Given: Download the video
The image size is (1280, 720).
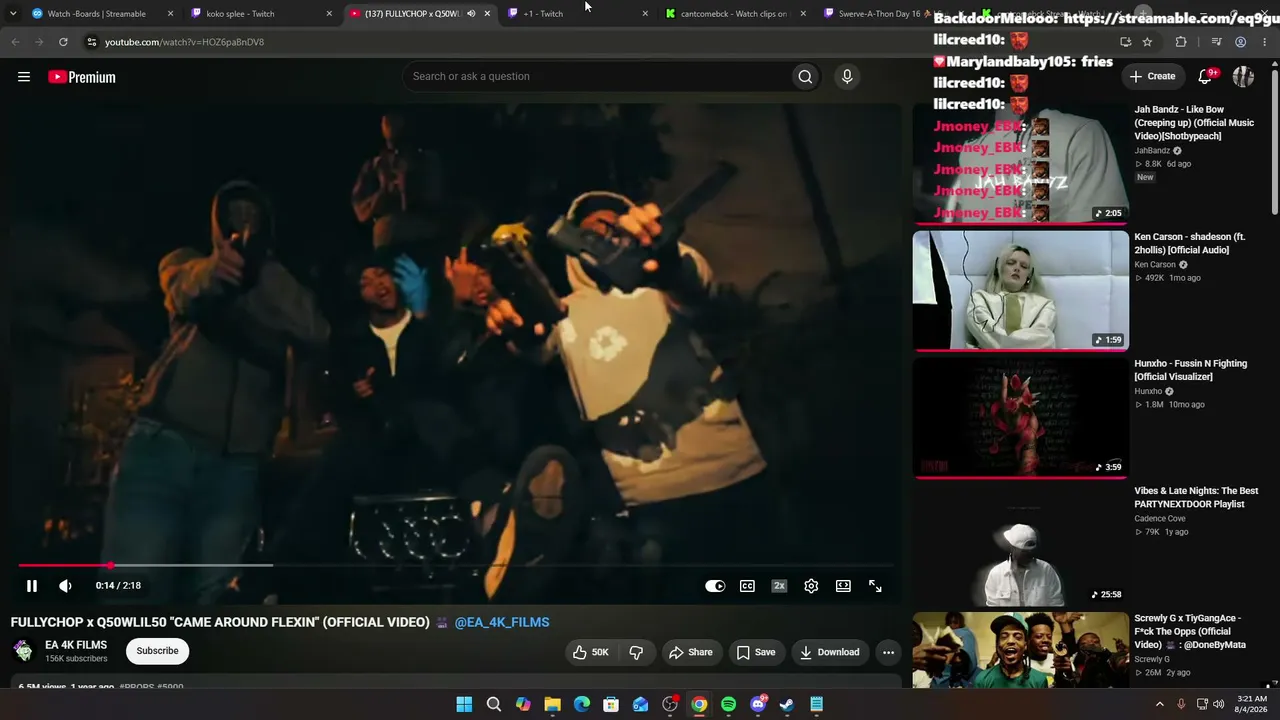Looking at the screenshot, I should click(x=830, y=652).
